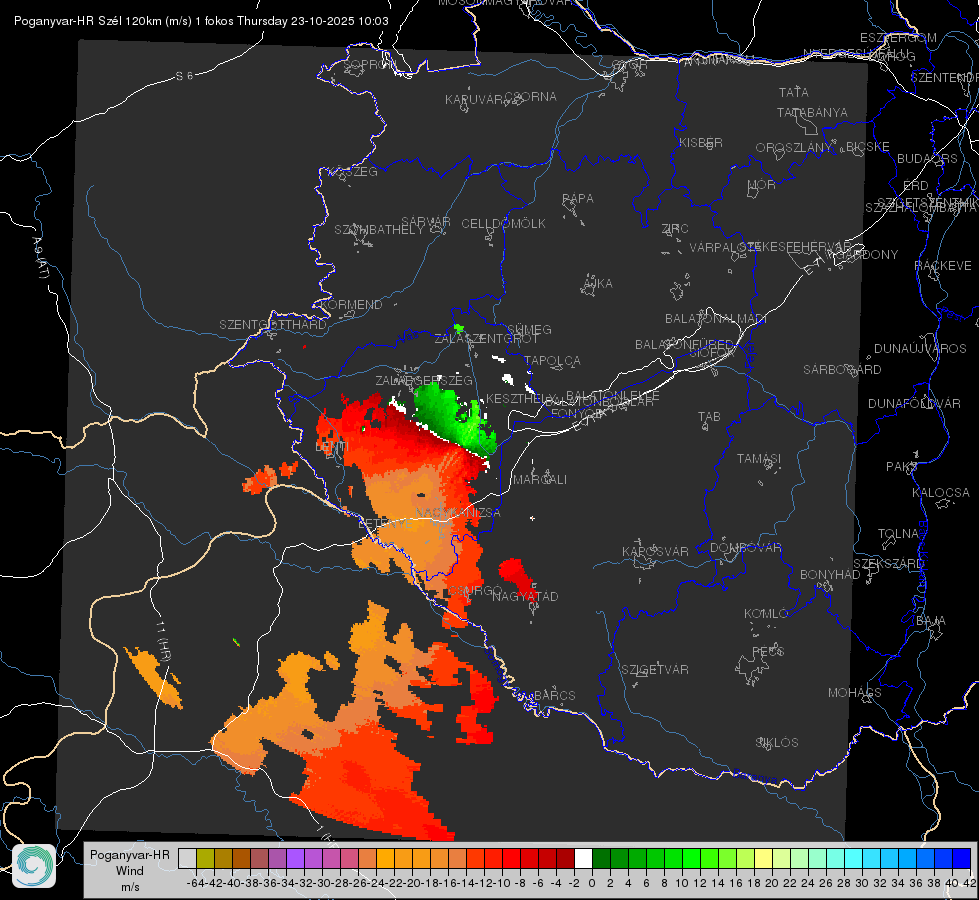Click the SÁRBOGÁRD city label
This screenshot has height=900, width=979.
coord(842,370)
